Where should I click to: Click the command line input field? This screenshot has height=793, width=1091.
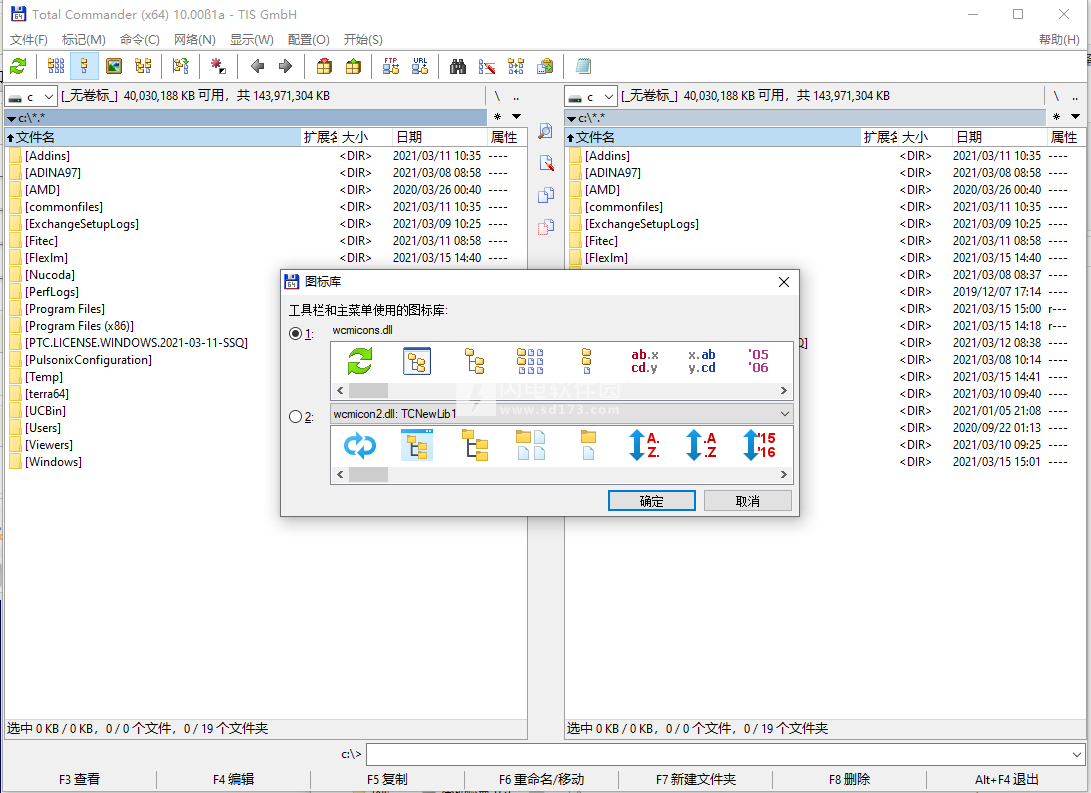pyautogui.click(x=717, y=754)
